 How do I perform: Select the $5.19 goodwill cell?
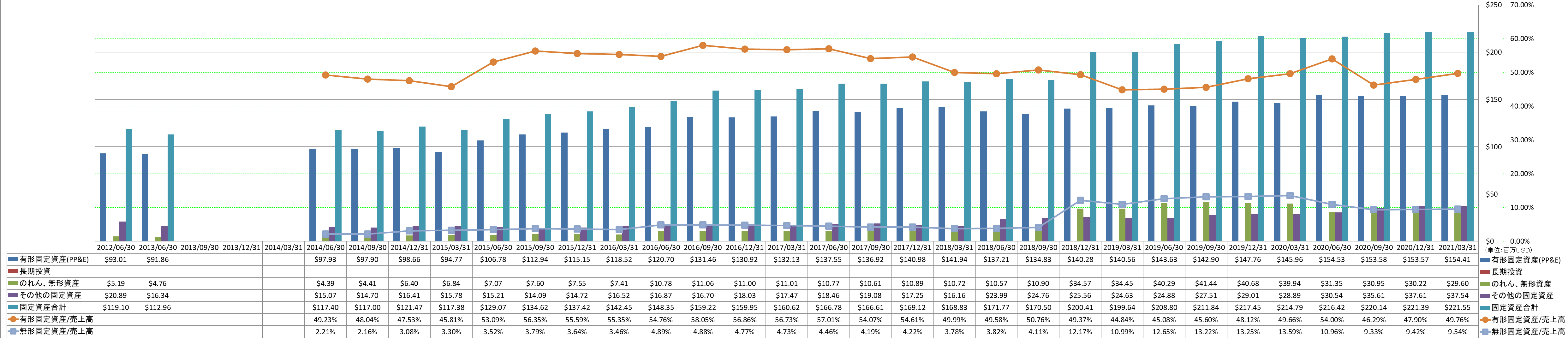click(116, 283)
